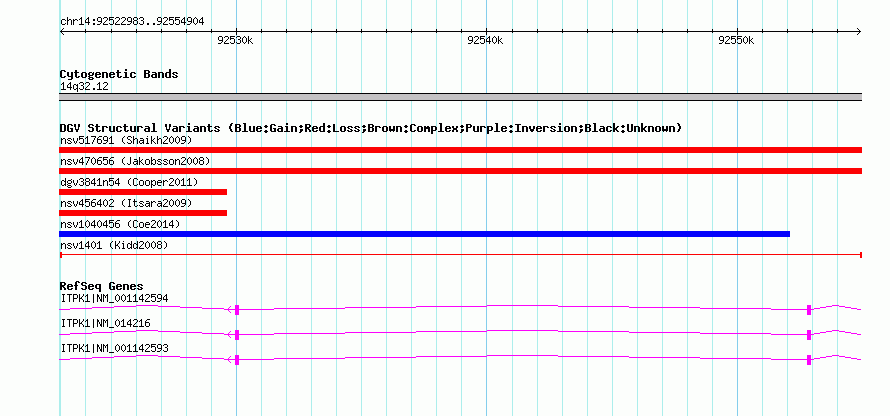This screenshot has width=890, height=416.
Task: Click the 14q32.12 band label
Action: [x=84, y=87]
